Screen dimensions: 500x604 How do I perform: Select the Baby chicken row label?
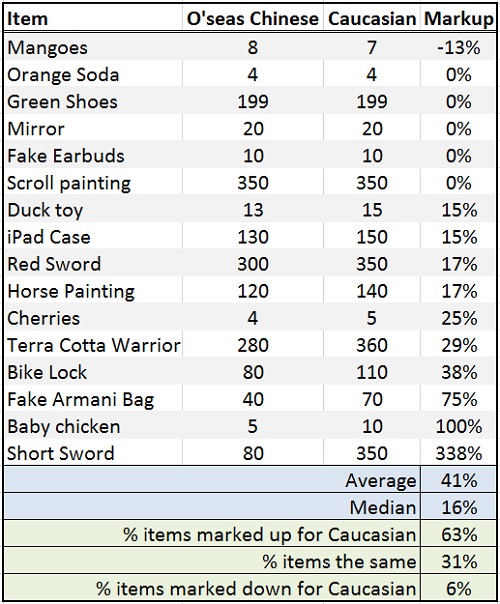93,426
